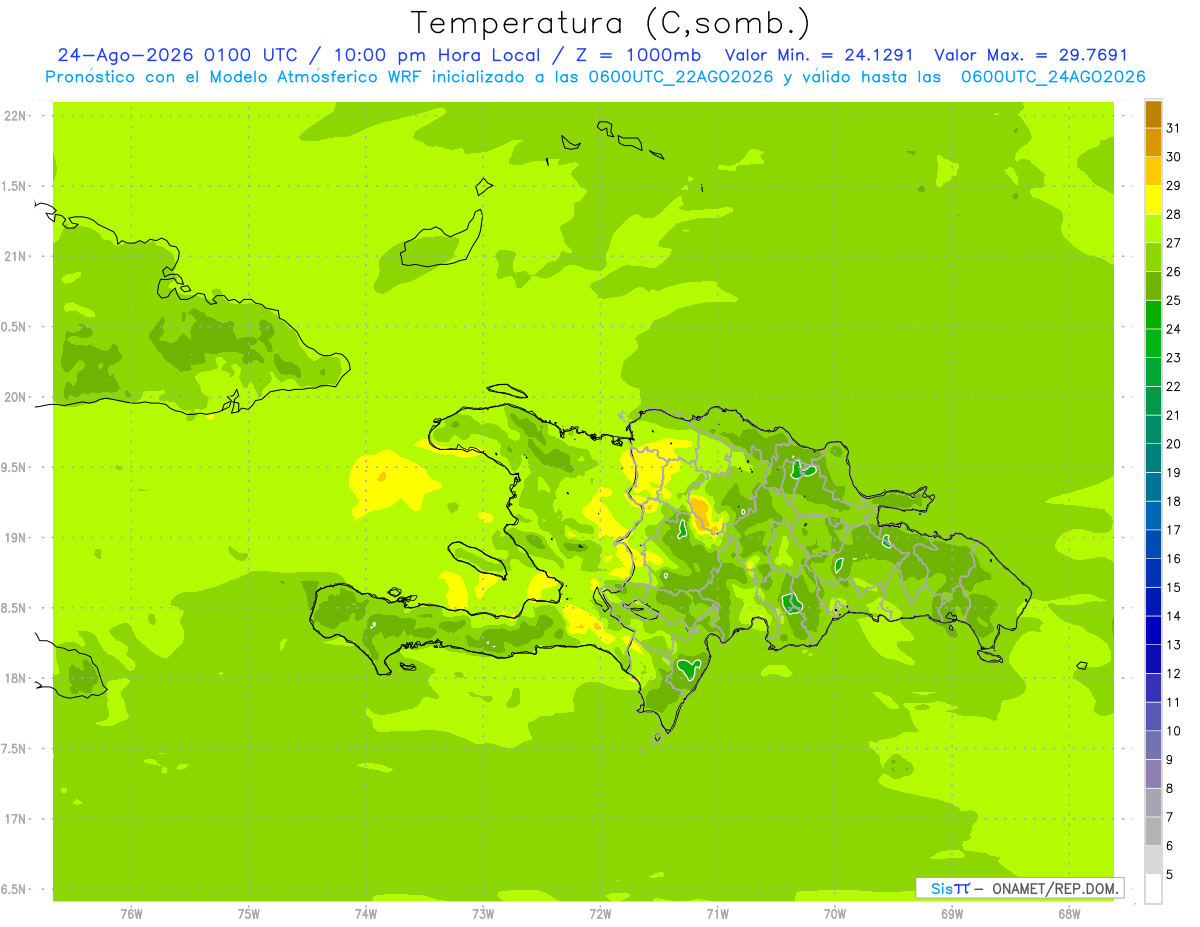This screenshot has height=927, width=1200.
Task: Click the "20N" latitude label
Action: (x=14, y=397)
